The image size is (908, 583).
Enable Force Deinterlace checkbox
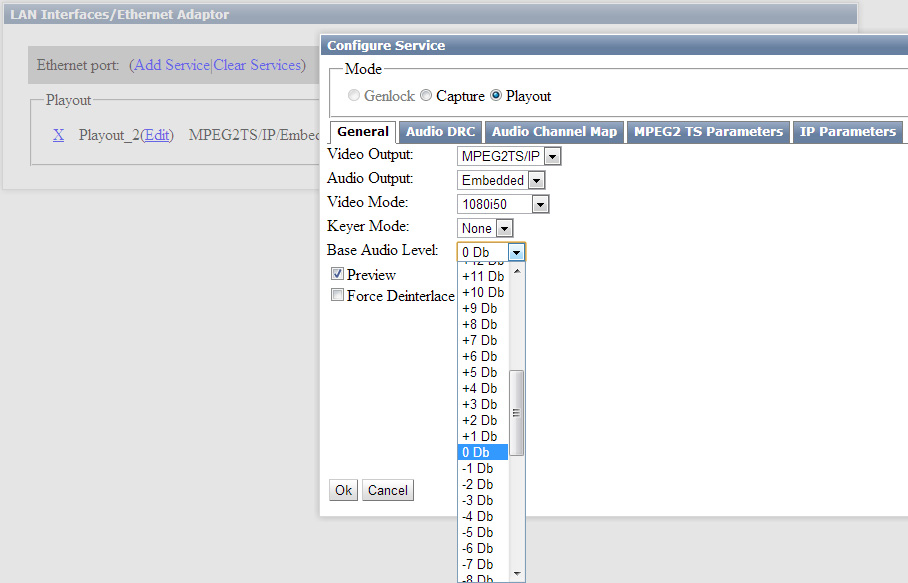point(337,295)
